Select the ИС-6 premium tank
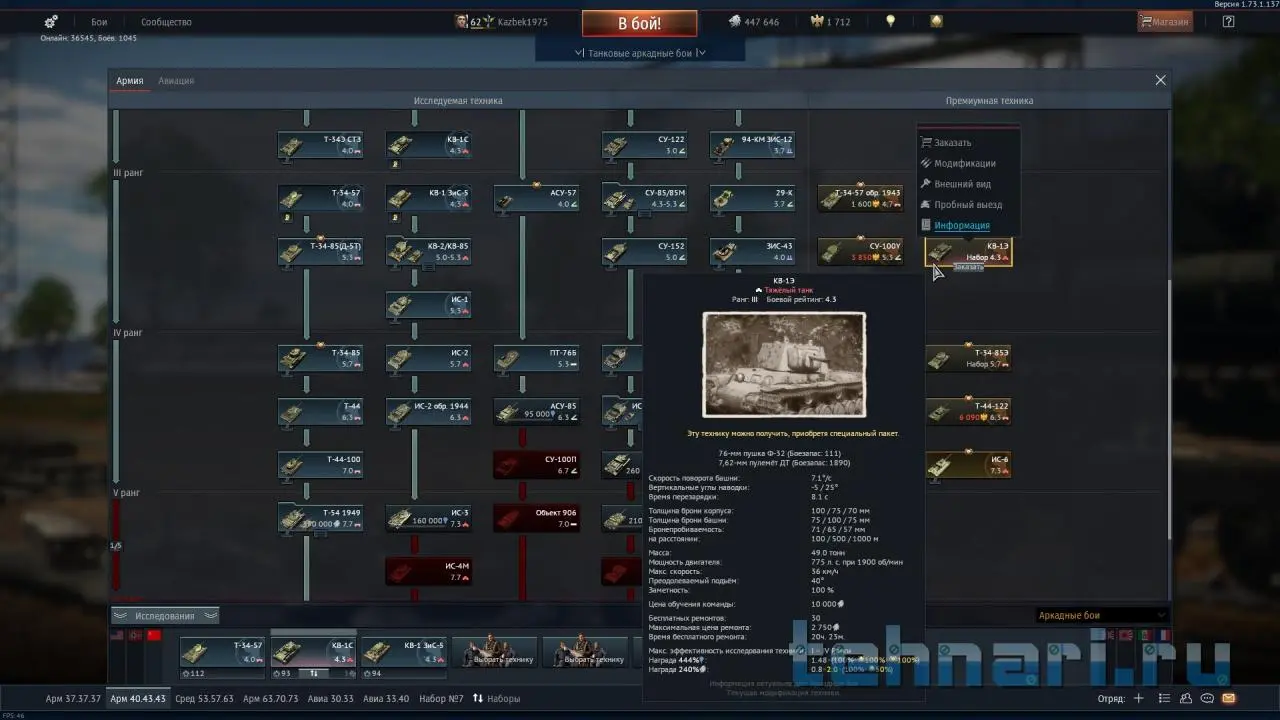This screenshot has width=1280, height=720. (968, 464)
